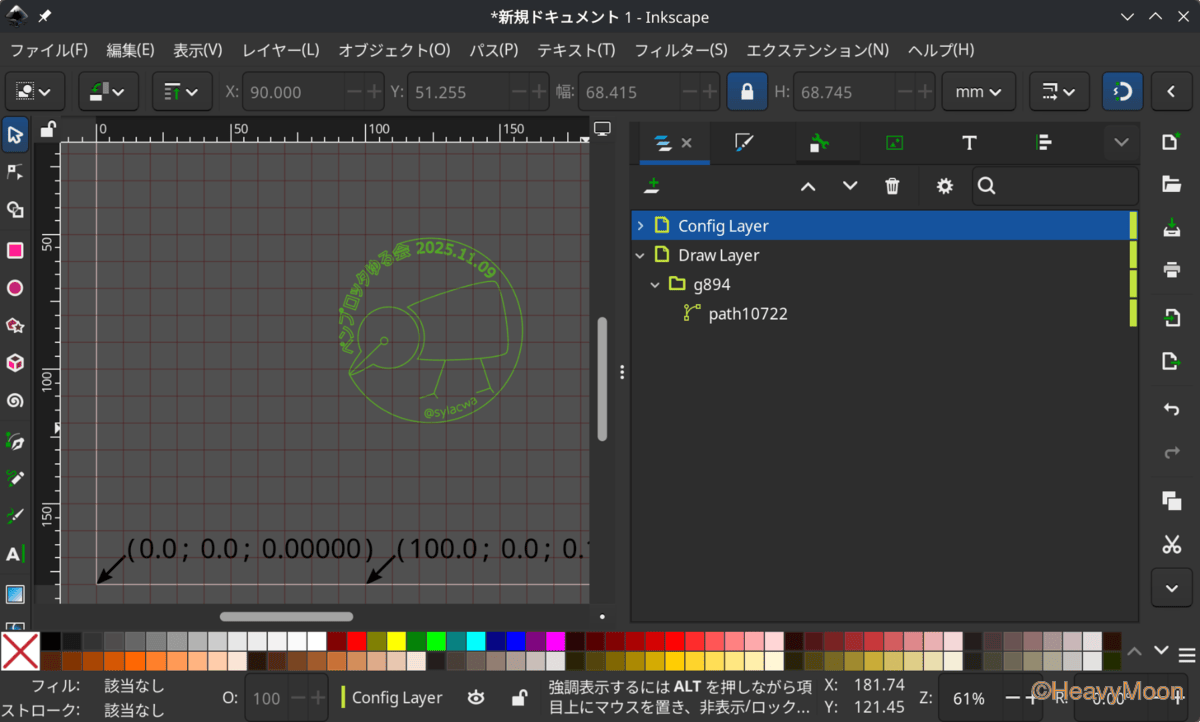This screenshot has height=722, width=1200.
Task: Open the フィルター(S) menu
Action: click(681, 50)
